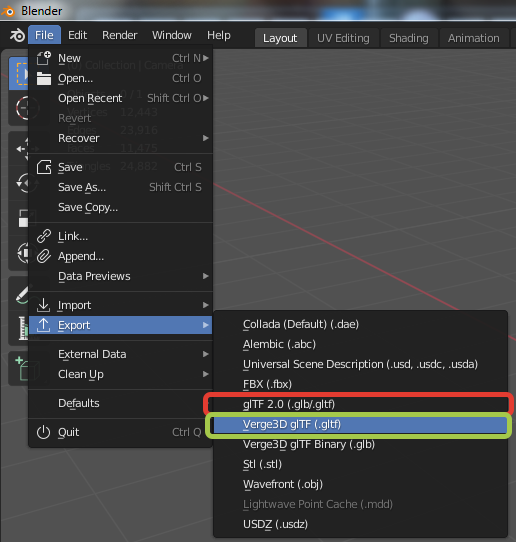This screenshot has height=542, width=516.
Task: Open the File menu
Action: point(44,35)
